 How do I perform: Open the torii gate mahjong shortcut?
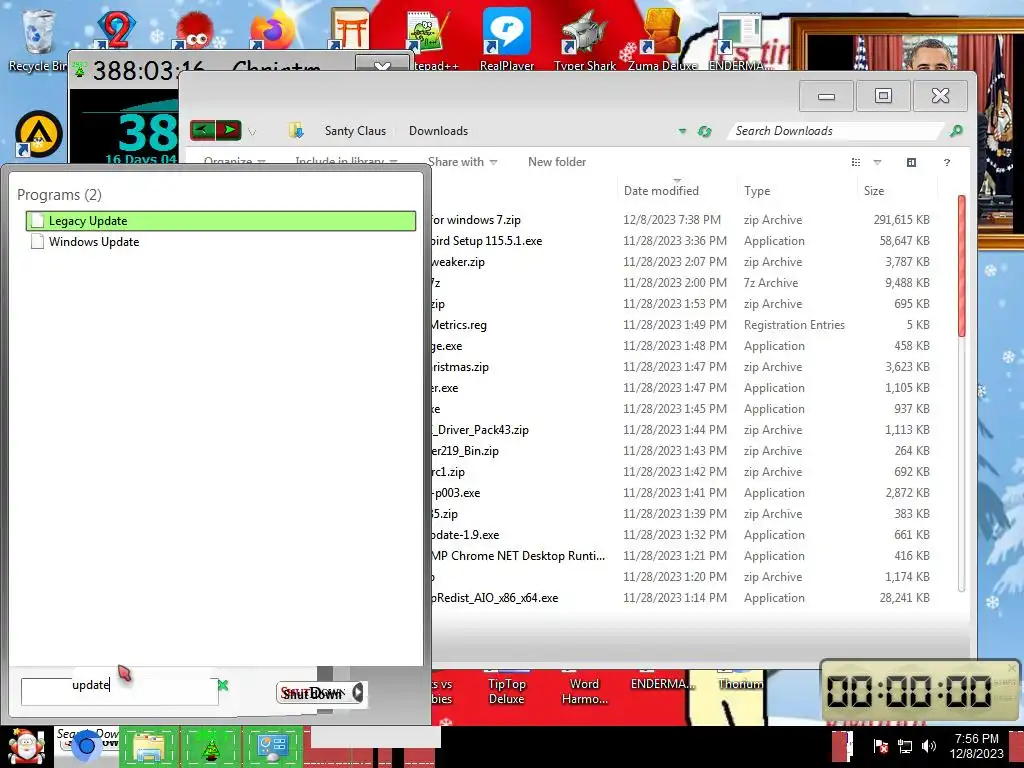coord(349,29)
